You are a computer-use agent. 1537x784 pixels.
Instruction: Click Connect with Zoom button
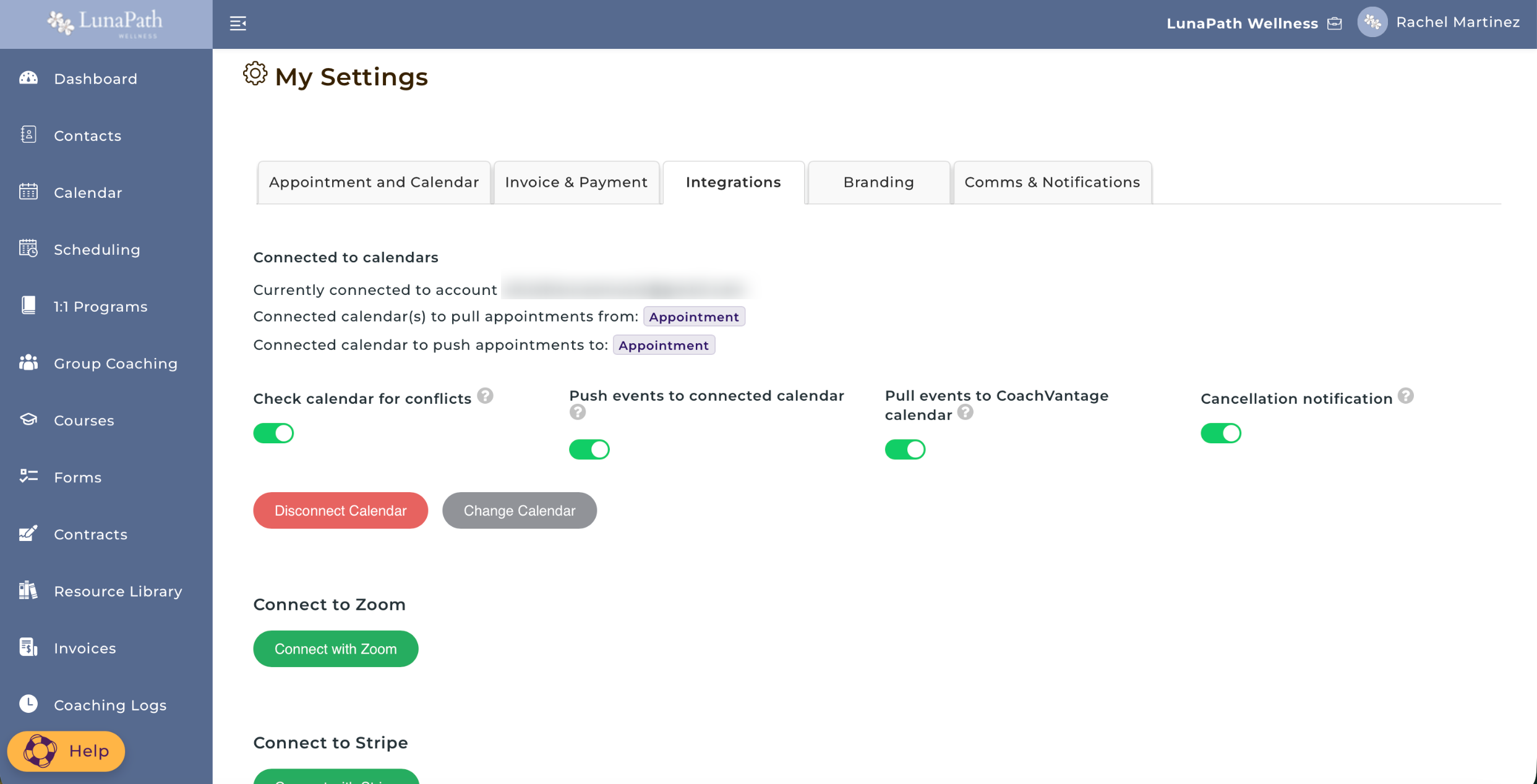tap(335, 649)
